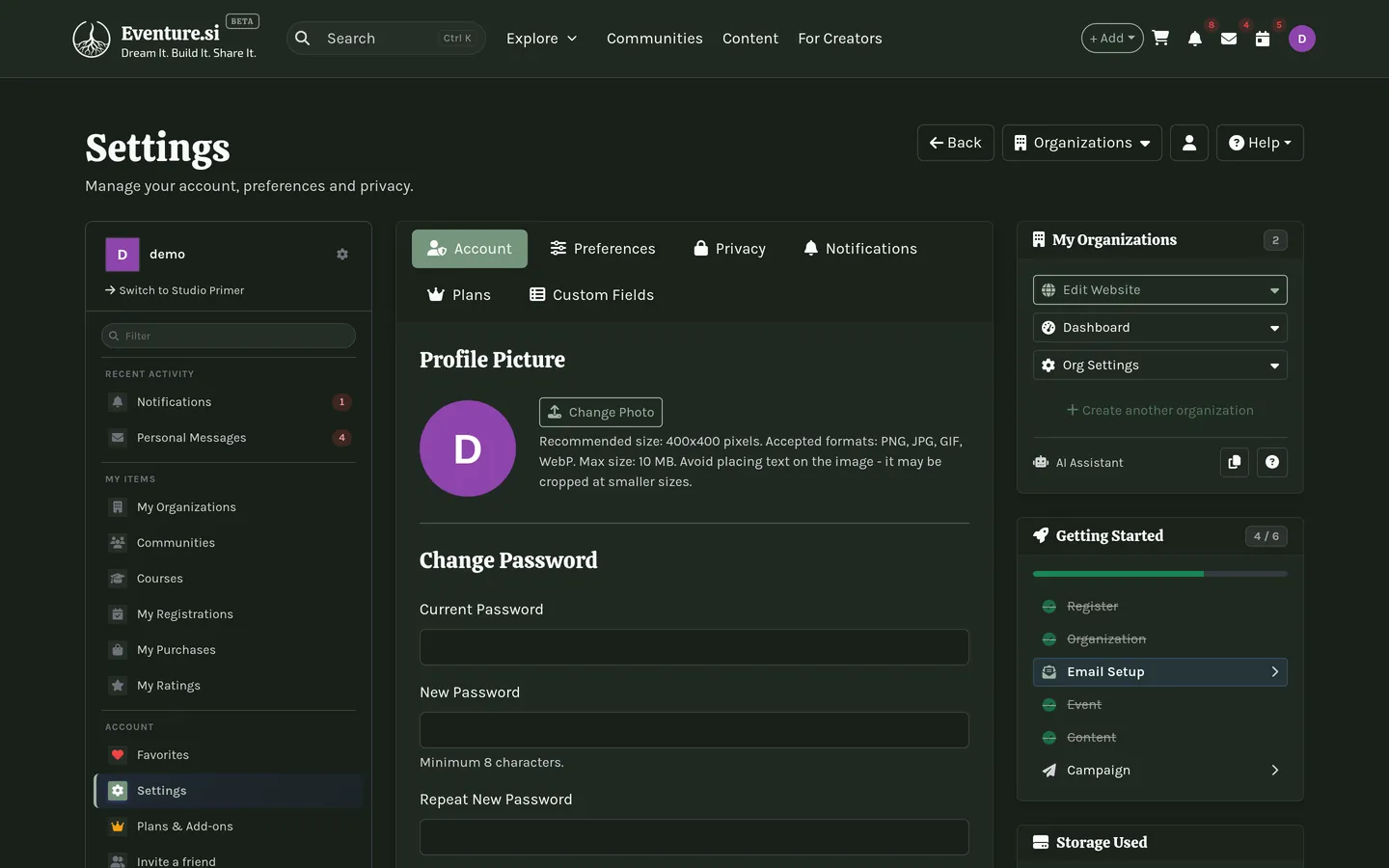Click the search magnifier icon

click(303, 39)
